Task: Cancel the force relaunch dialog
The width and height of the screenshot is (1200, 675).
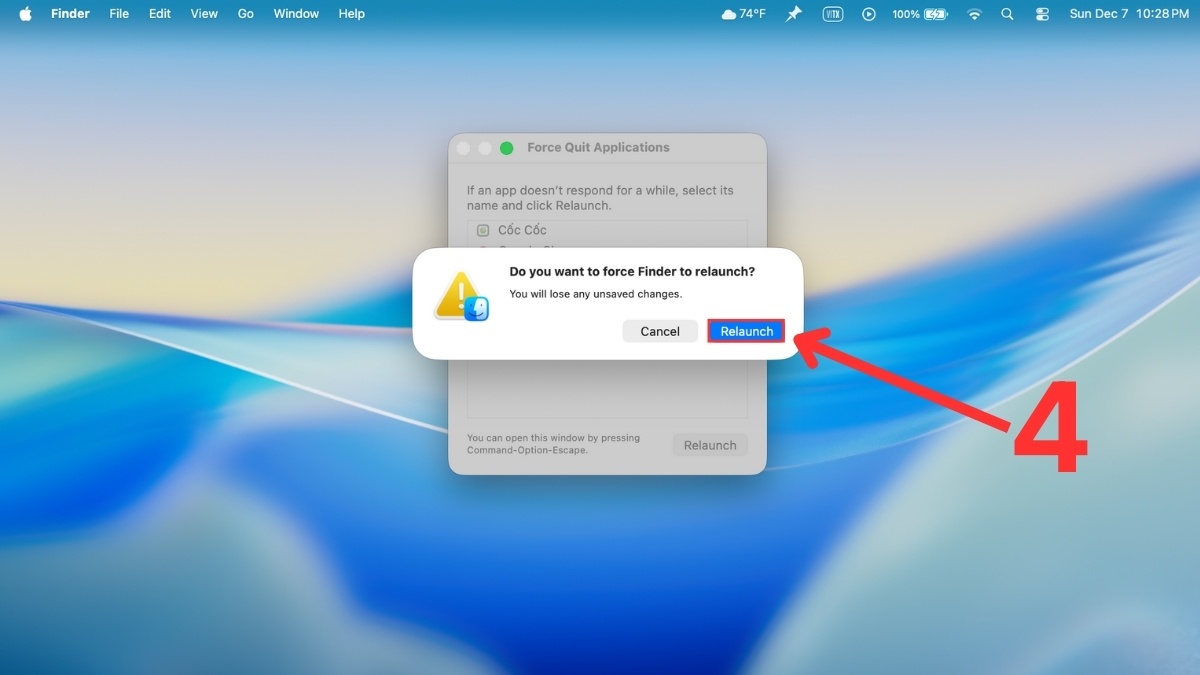Action: 660,331
